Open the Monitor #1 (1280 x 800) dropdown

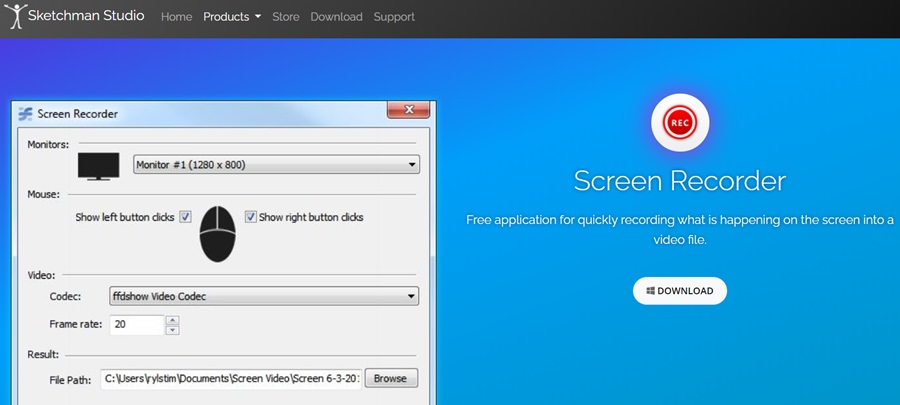coord(277,165)
